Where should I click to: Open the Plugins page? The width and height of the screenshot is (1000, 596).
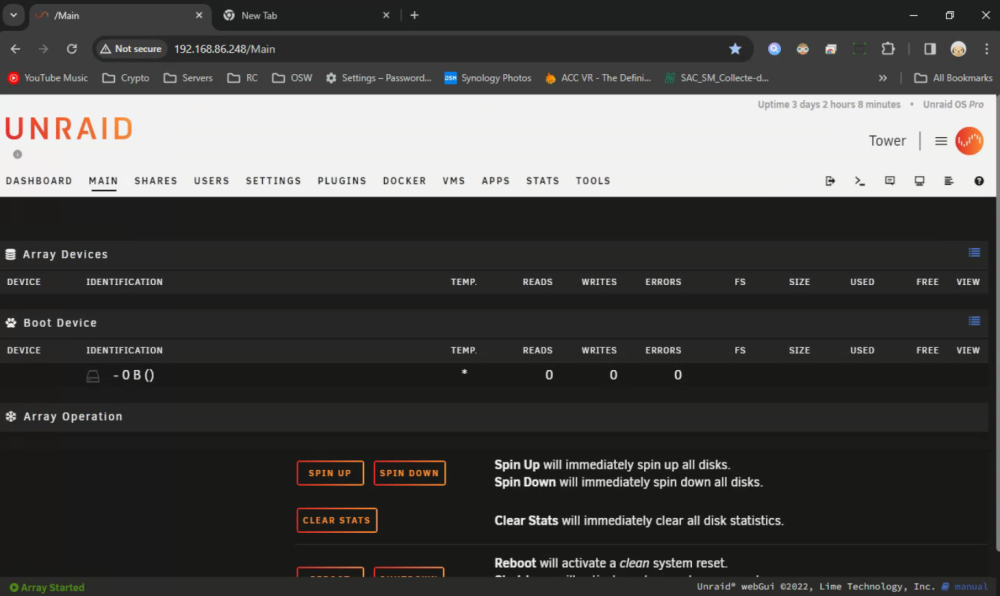(x=342, y=181)
